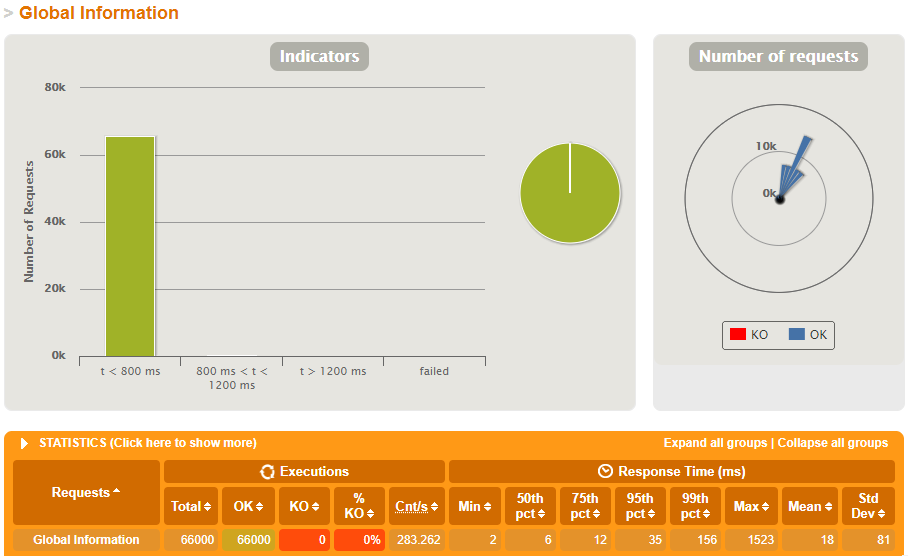908x556 pixels.
Task: Sort the Requests column header
Action: coord(86,492)
